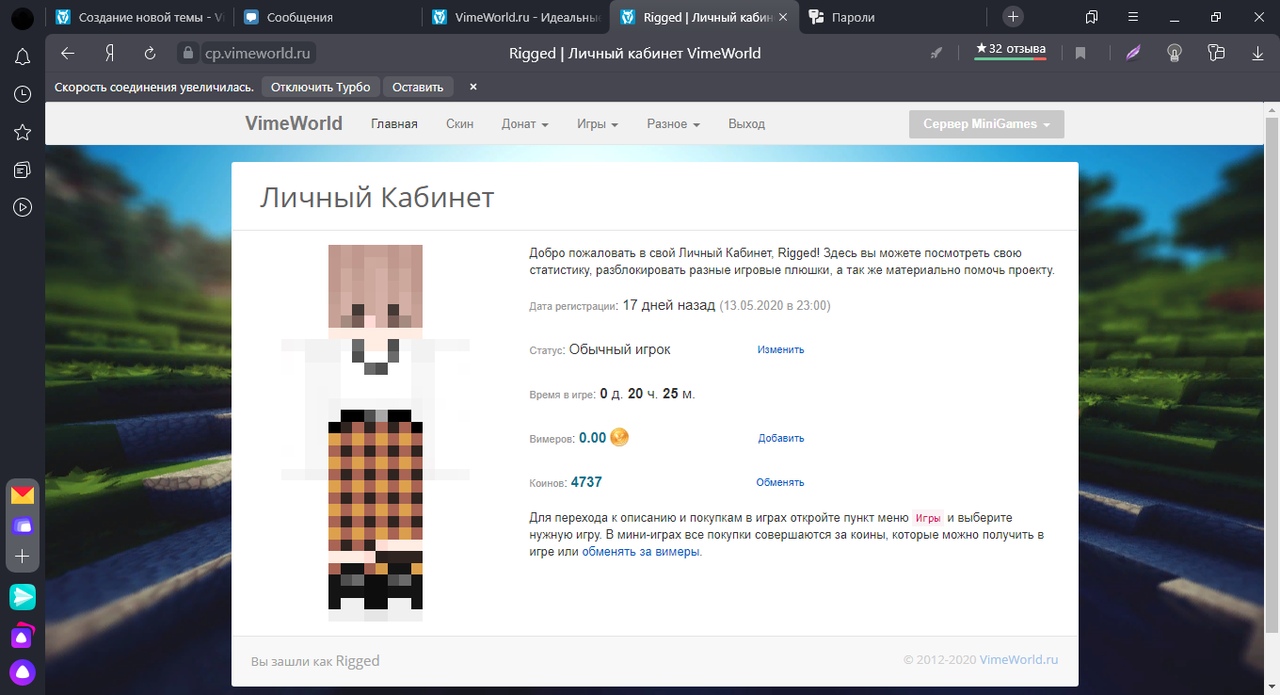Open Главная in site navigation
This screenshot has width=1280, height=695.
click(x=394, y=124)
